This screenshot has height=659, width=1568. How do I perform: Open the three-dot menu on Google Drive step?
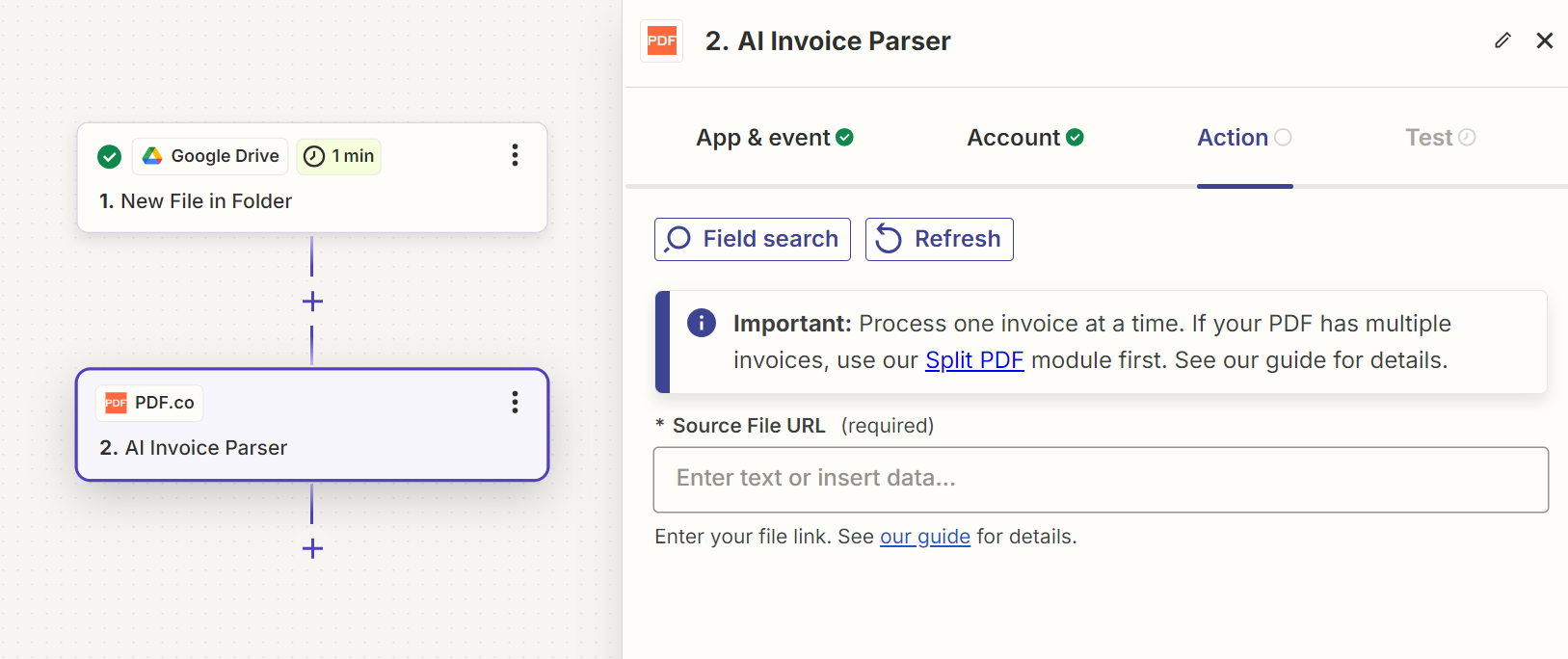(x=515, y=155)
